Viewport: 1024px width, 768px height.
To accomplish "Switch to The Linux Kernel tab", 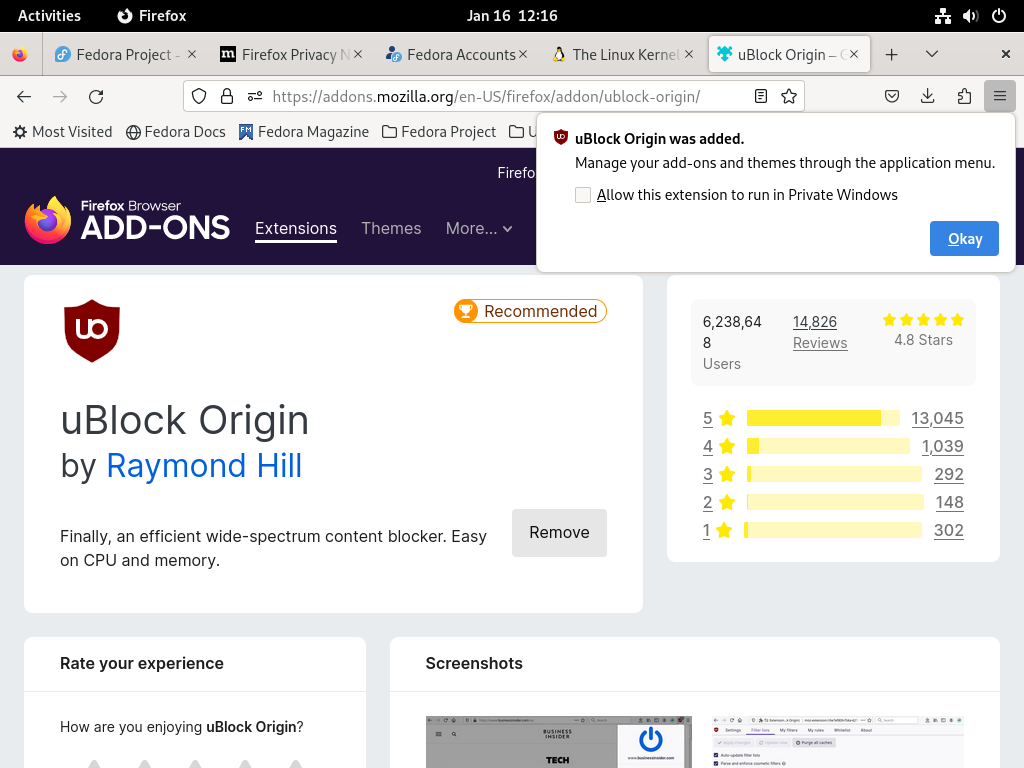I will pos(620,55).
